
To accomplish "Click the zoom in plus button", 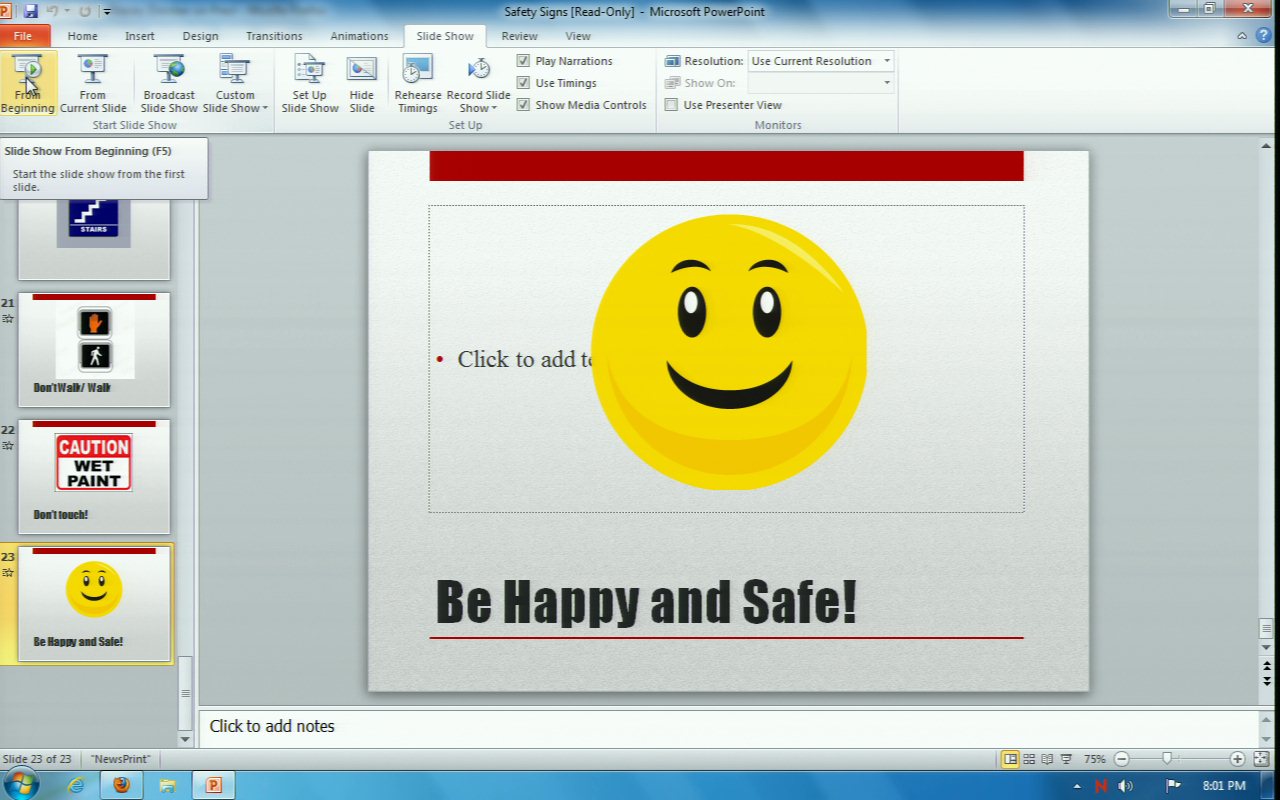I will [x=1237, y=759].
